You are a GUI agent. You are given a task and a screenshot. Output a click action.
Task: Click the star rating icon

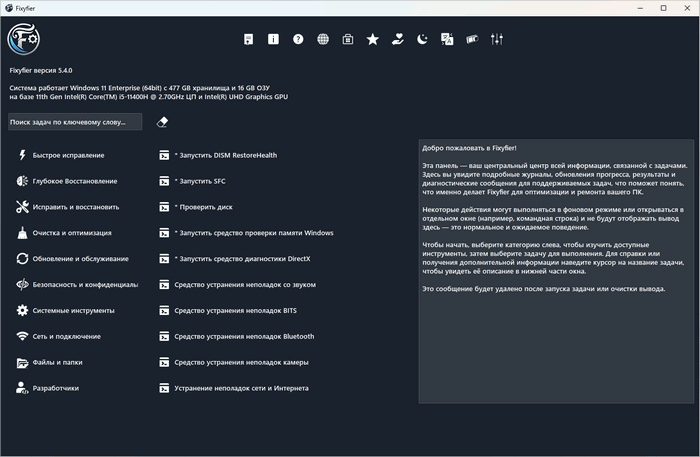pyautogui.click(x=373, y=39)
